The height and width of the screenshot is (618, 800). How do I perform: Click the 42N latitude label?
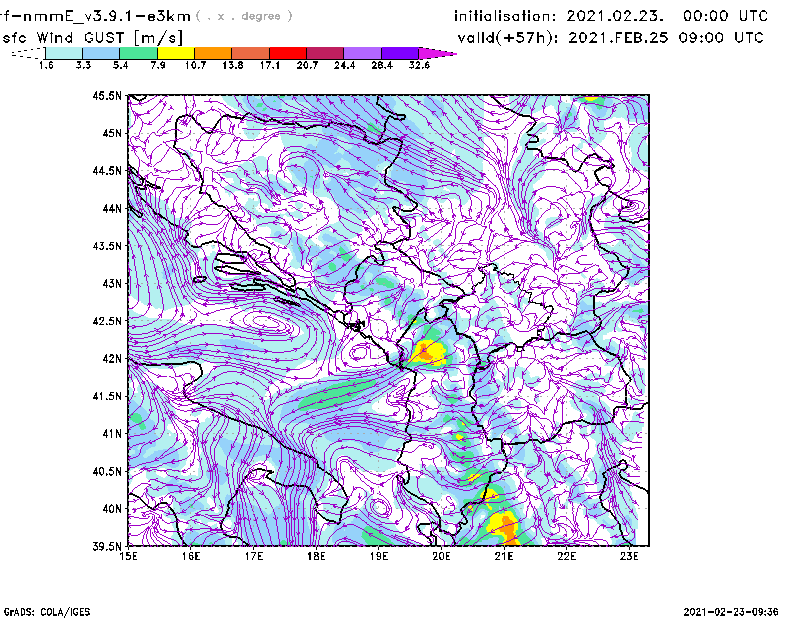click(112, 358)
